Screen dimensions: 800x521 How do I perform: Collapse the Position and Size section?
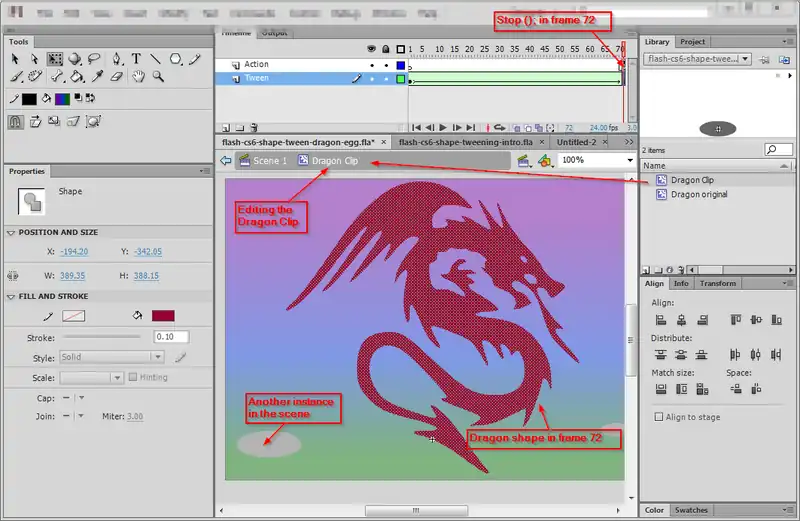click(x=11, y=232)
